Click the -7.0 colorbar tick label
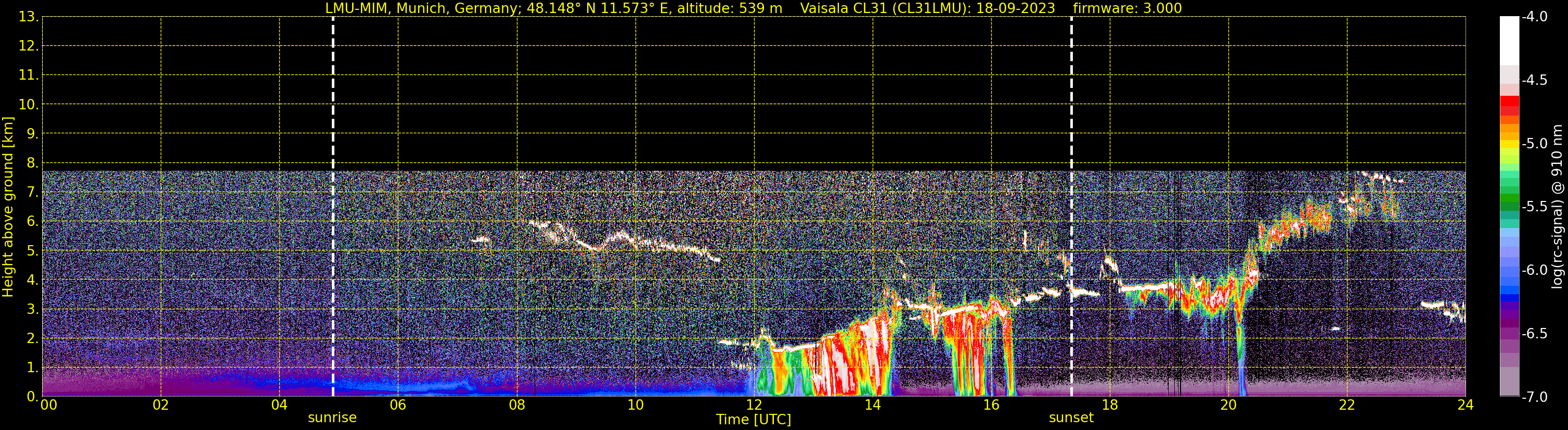 [1534, 397]
